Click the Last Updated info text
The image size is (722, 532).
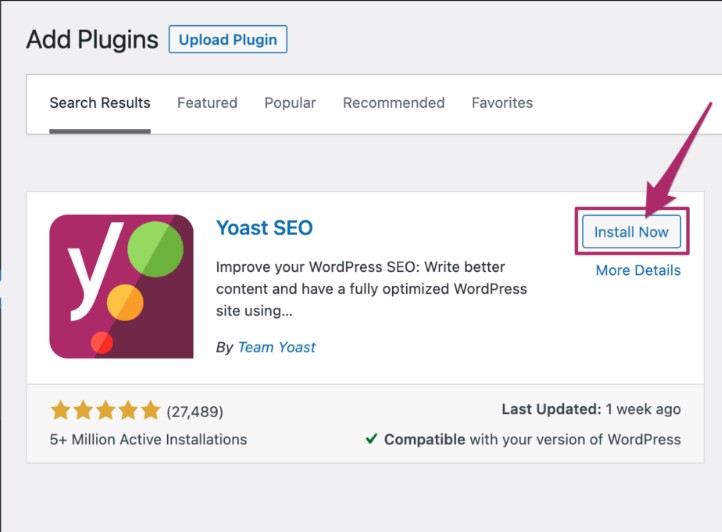pos(591,409)
